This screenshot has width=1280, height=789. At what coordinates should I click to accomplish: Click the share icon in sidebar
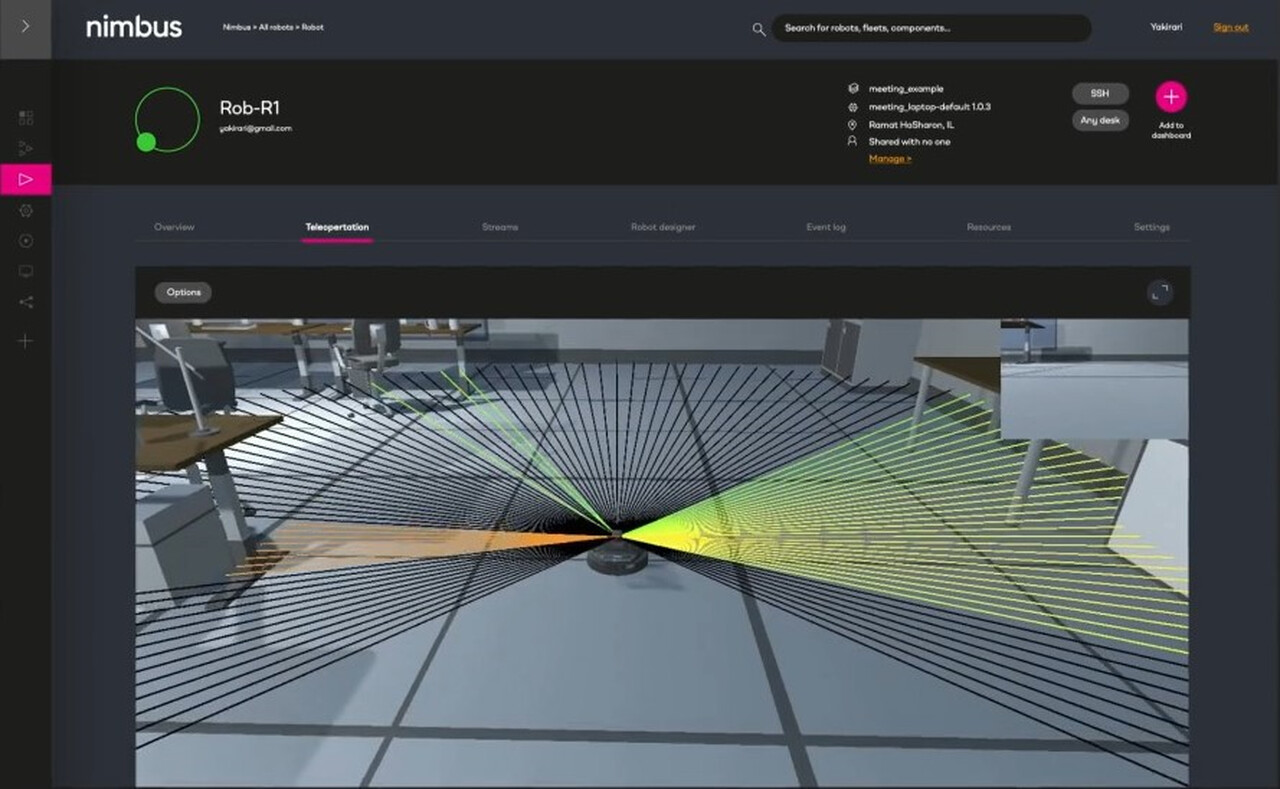click(26, 302)
